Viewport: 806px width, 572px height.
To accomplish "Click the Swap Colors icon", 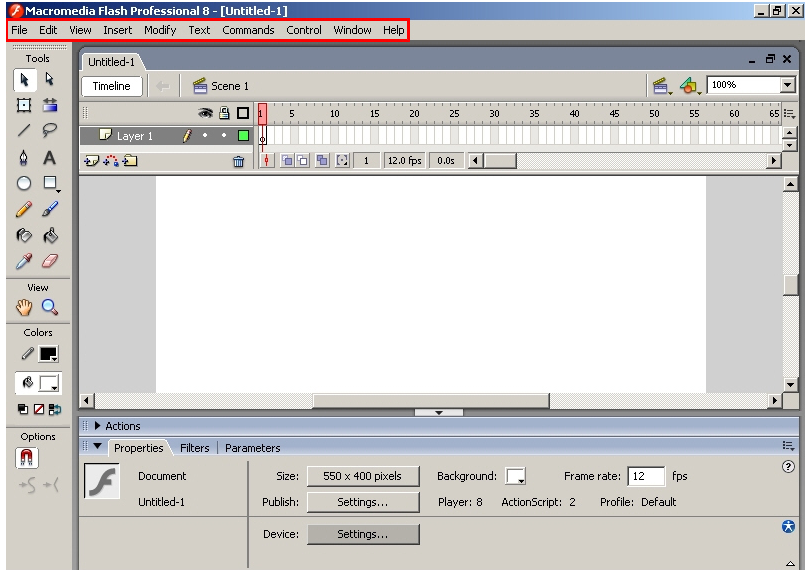I will pyautogui.click(x=54, y=410).
